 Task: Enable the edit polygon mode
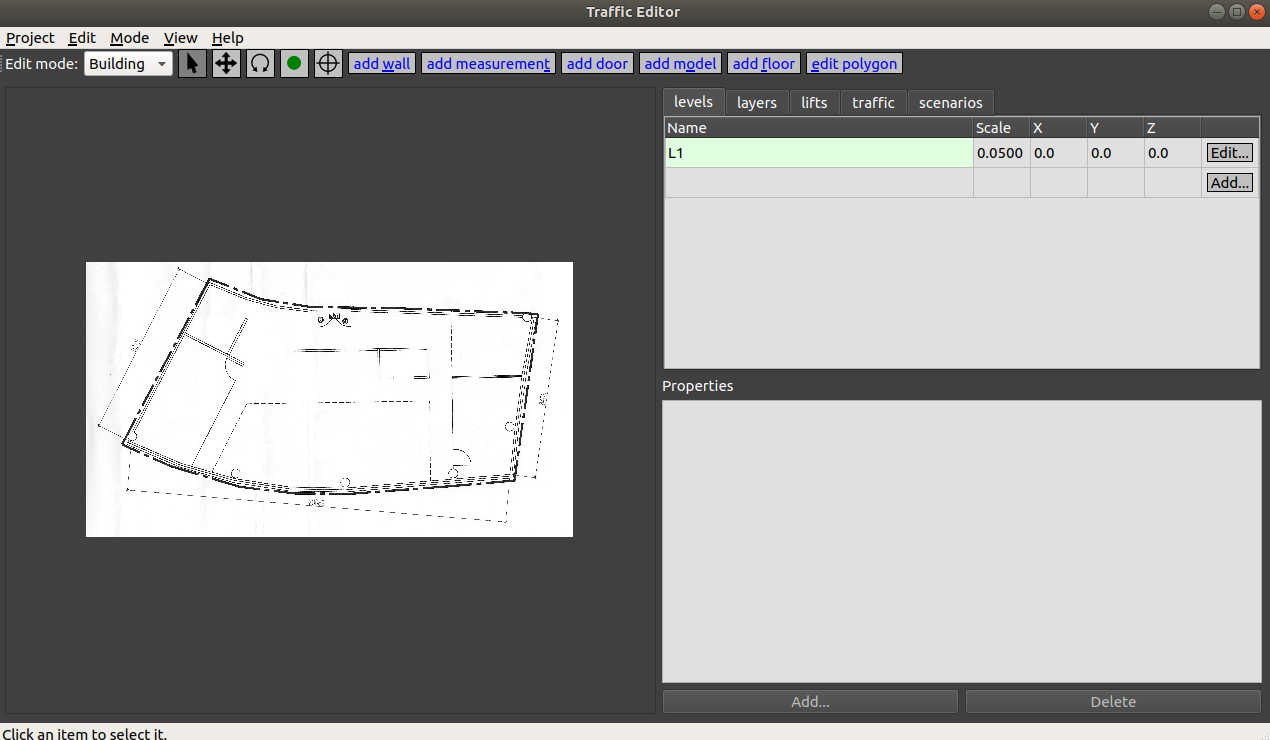pos(854,63)
